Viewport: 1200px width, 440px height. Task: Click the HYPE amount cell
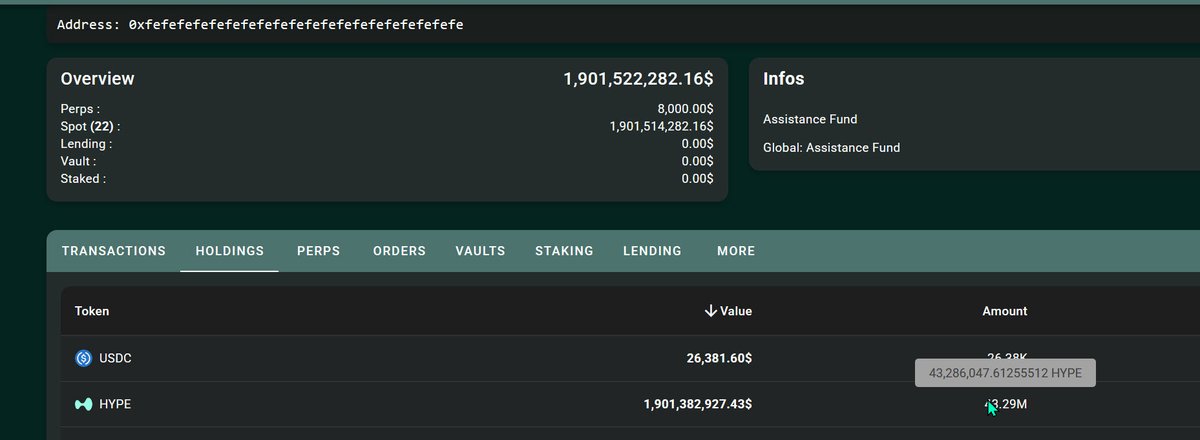[1005, 404]
